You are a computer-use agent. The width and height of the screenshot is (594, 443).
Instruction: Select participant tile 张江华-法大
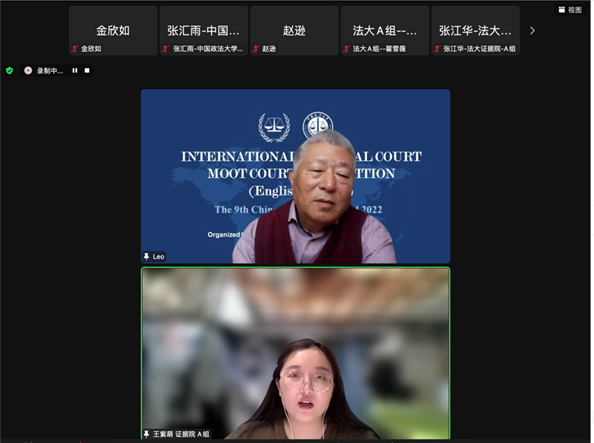(x=475, y=31)
